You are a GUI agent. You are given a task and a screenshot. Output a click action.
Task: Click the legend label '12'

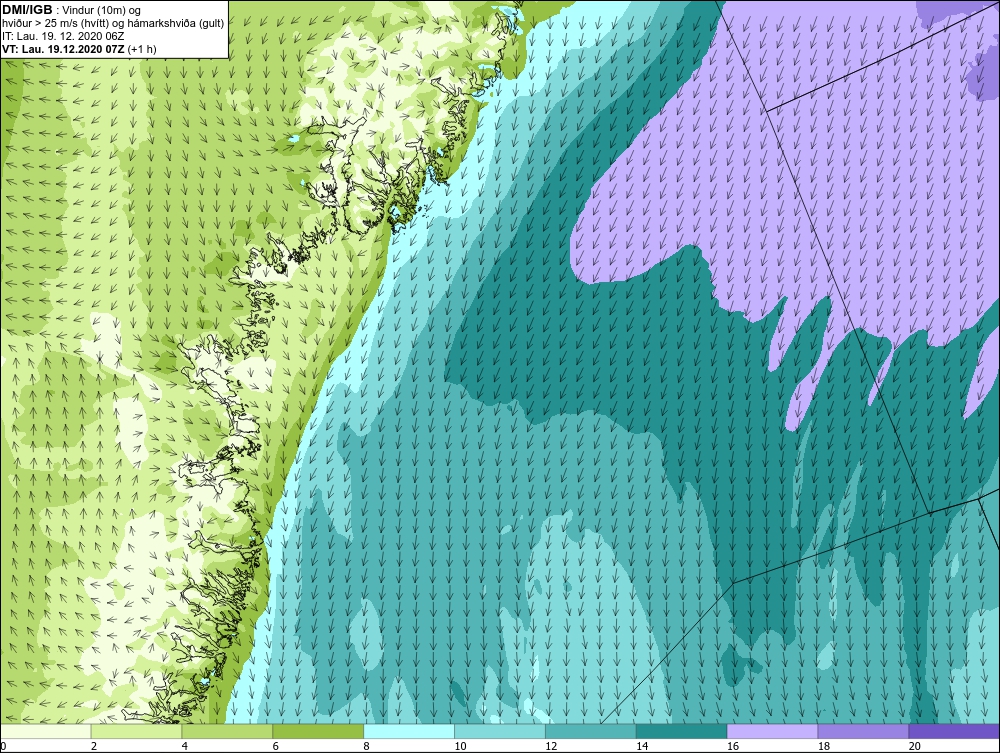(551, 746)
